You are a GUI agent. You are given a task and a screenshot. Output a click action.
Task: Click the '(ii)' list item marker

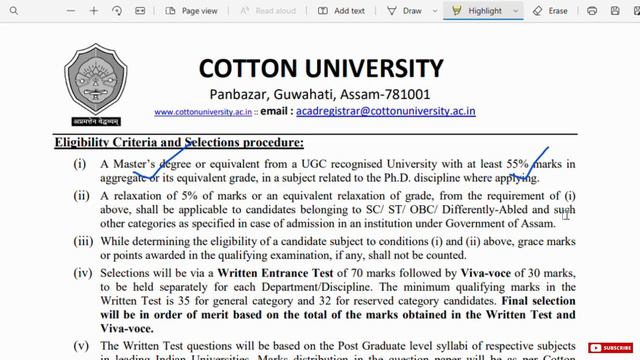[82, 196]
